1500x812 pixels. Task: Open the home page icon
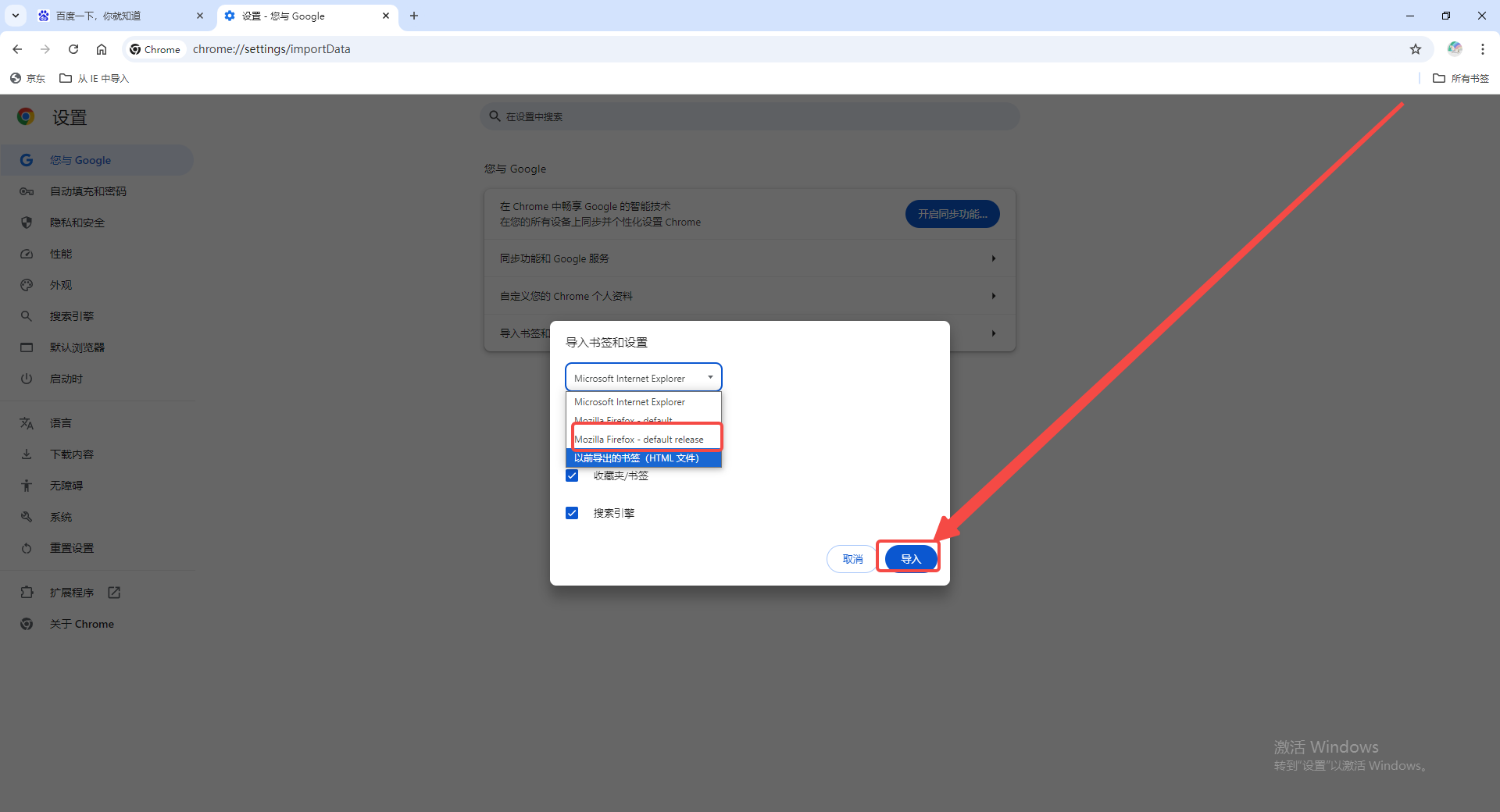pos(102,49)
